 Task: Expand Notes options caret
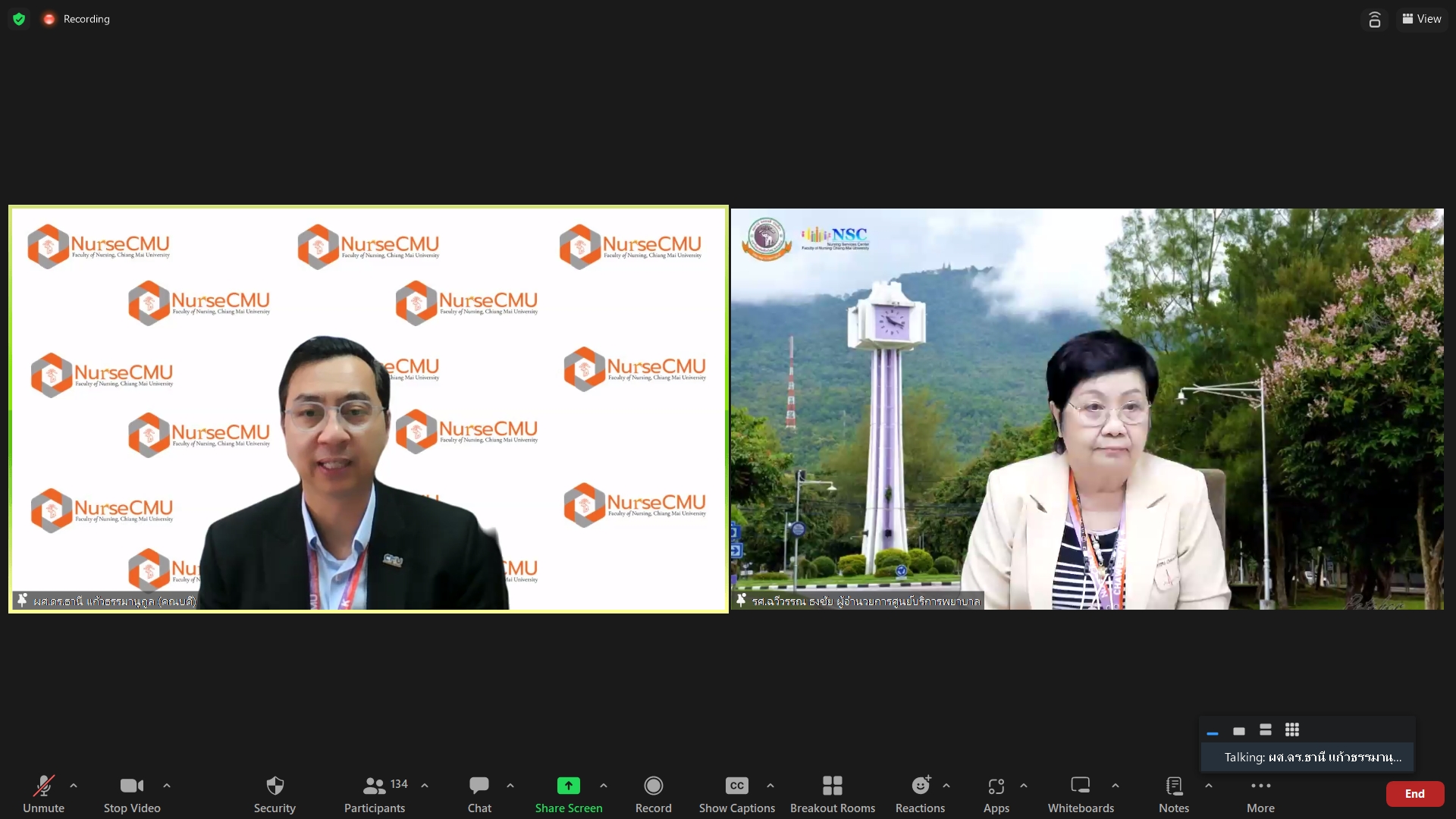point(1209,786)
